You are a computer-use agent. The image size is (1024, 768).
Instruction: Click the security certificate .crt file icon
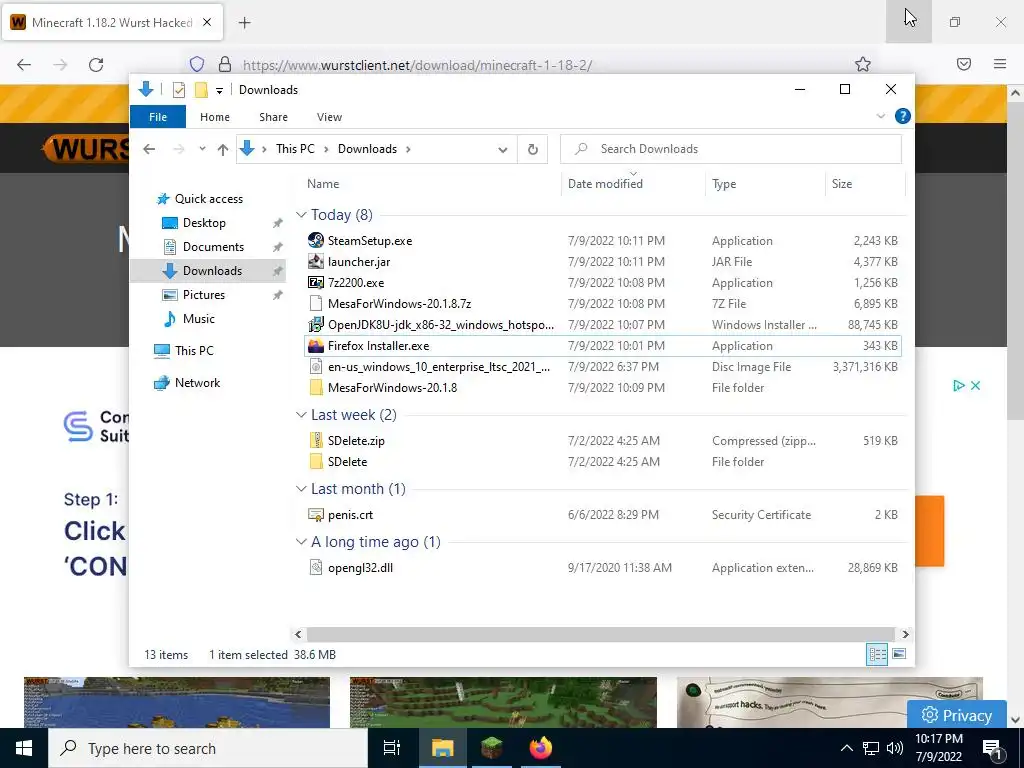316,515
